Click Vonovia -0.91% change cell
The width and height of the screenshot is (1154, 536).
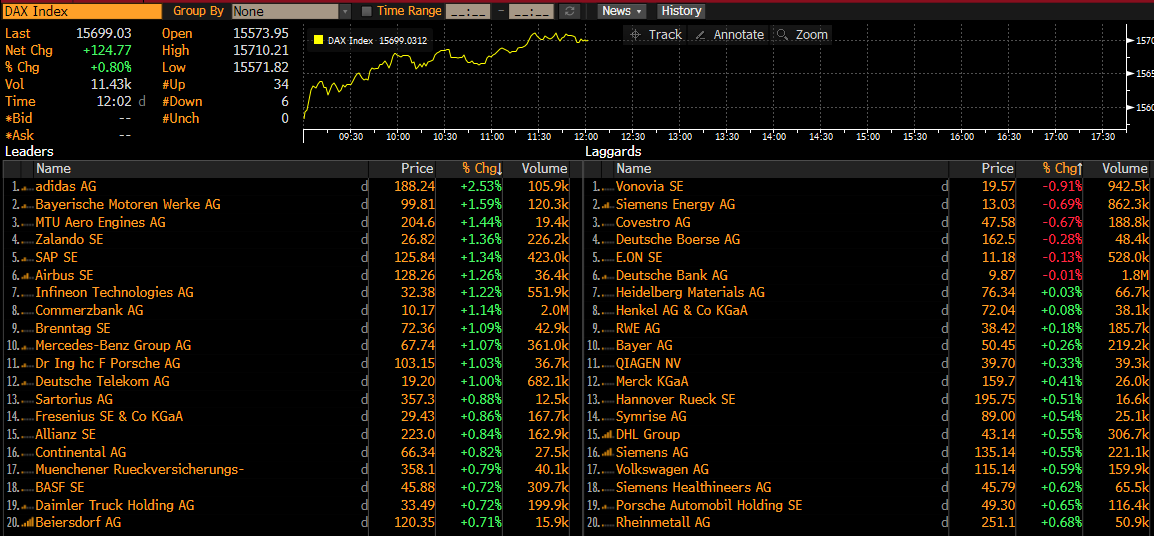pos(1061,187)
